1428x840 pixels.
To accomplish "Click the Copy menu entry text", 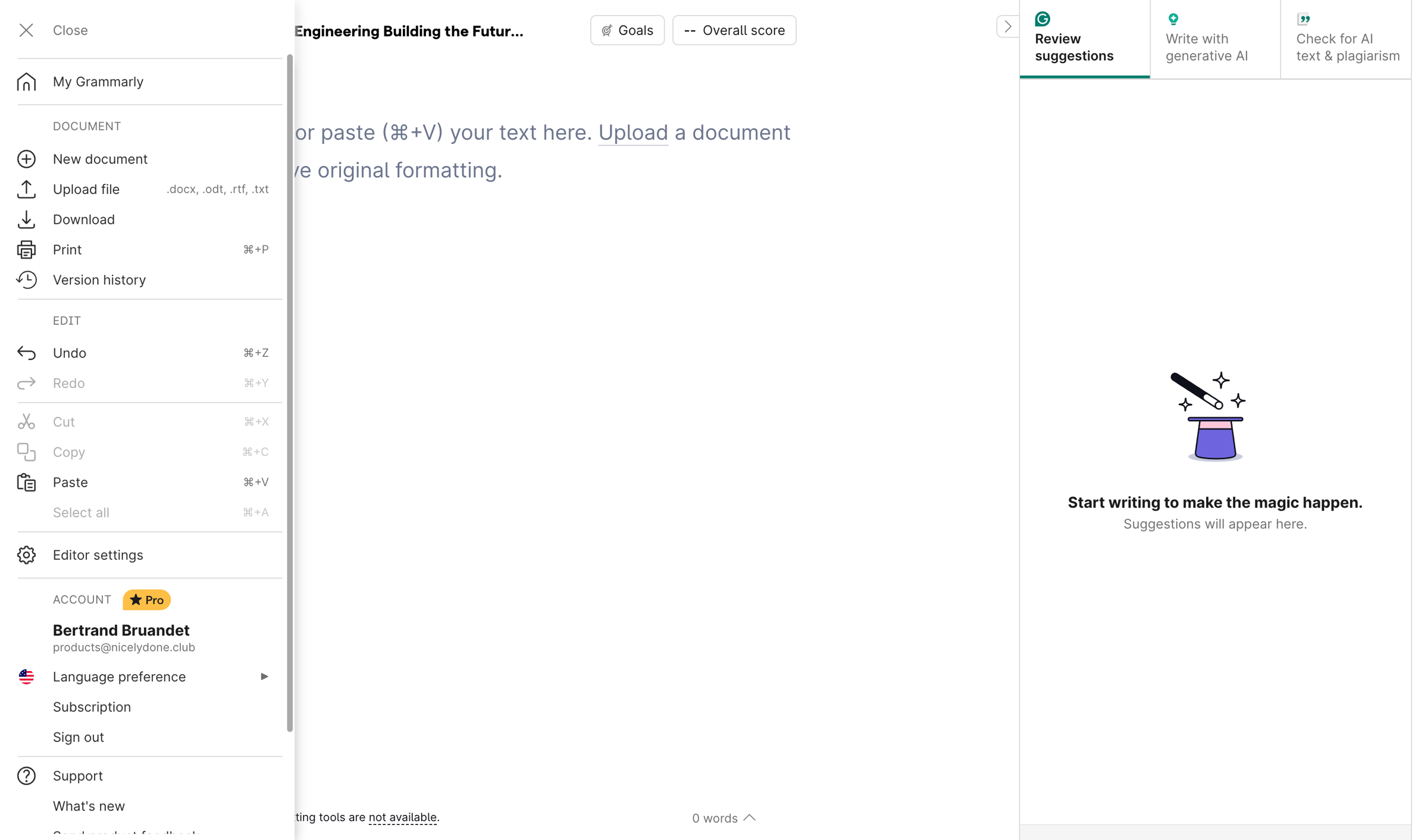I will point(69,452).
